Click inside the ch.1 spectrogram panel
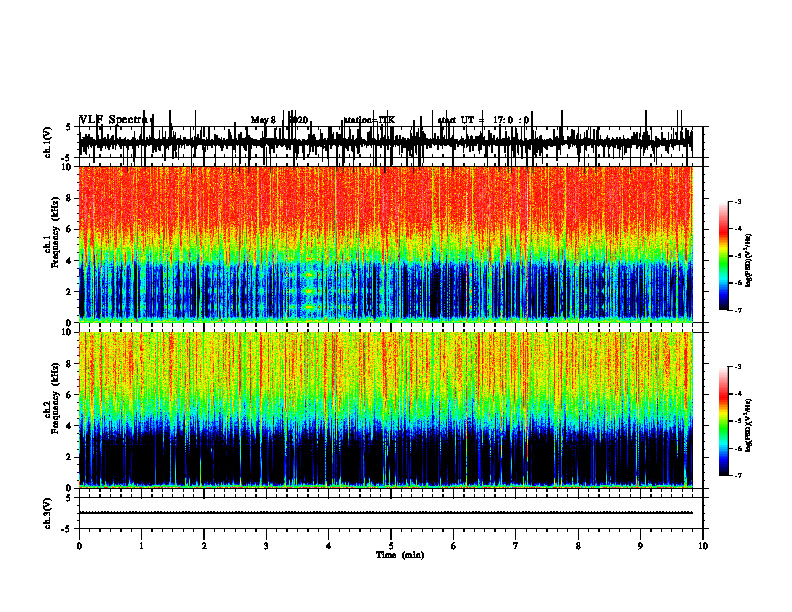 (385, 244)
